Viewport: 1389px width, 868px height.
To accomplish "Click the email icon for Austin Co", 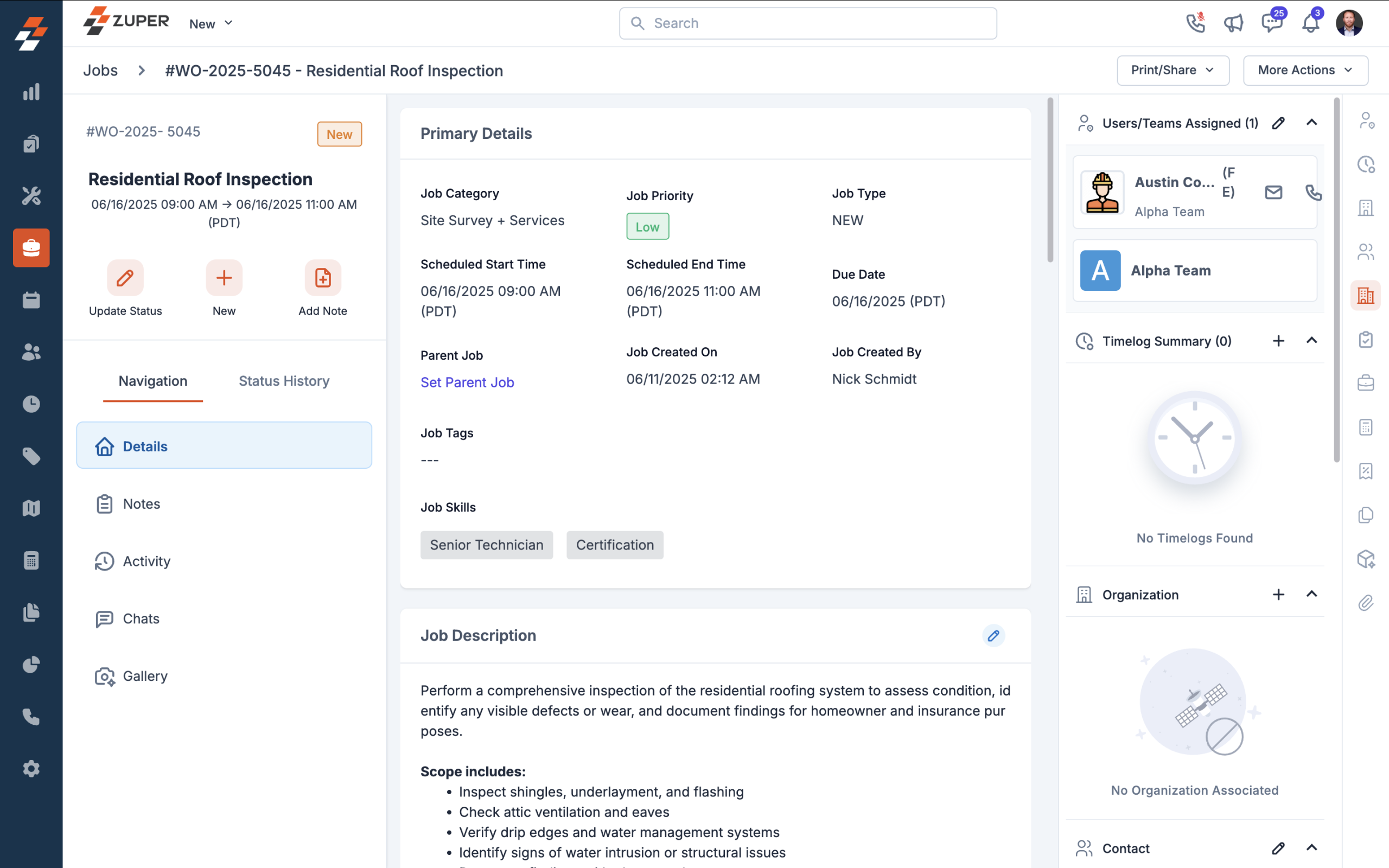I will 1273,192.
